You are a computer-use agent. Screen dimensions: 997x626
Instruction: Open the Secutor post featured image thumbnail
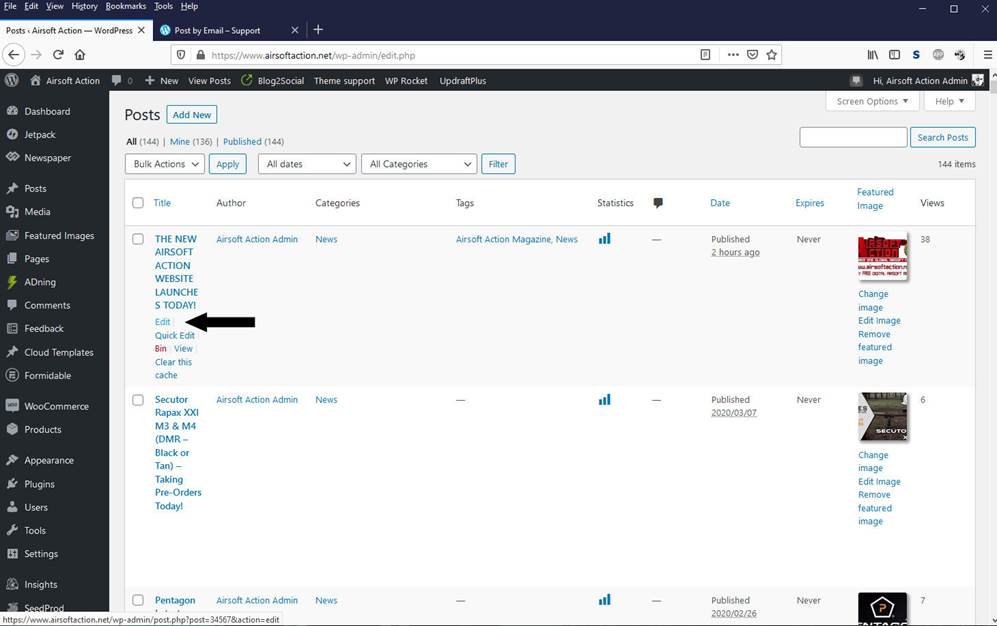(883, 417)
